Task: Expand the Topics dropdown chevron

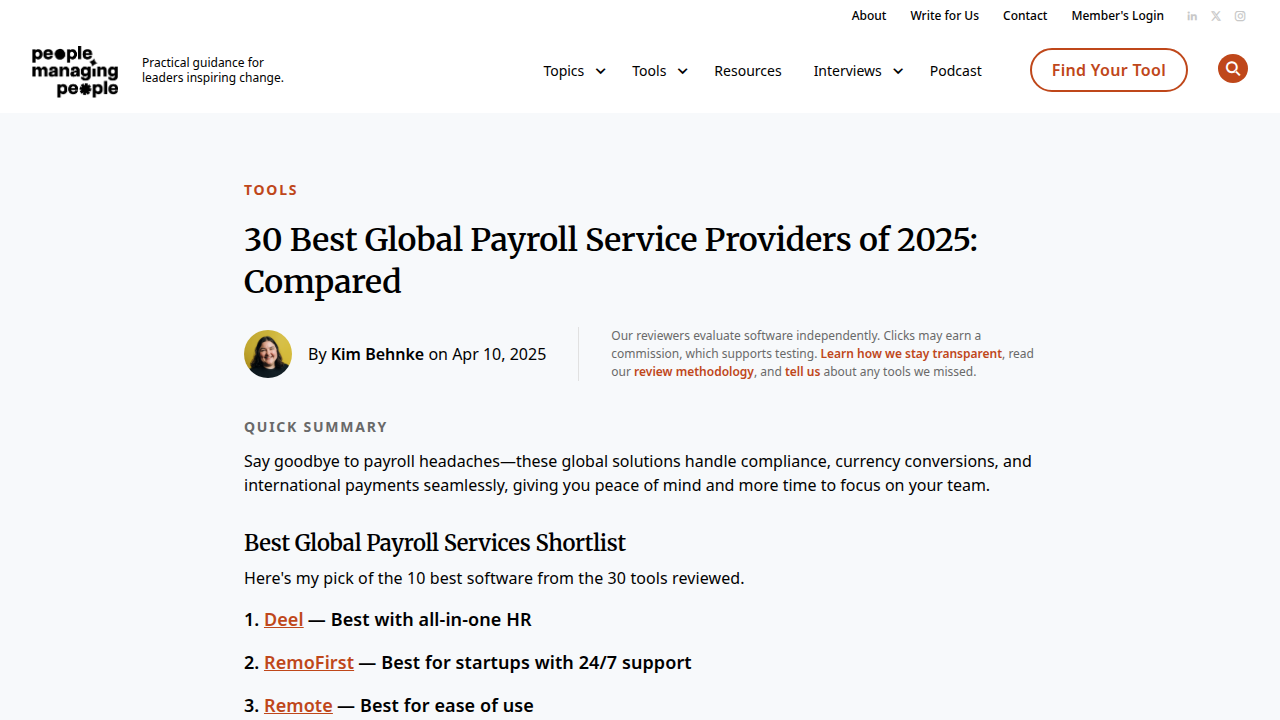Action: click(600, 71)
